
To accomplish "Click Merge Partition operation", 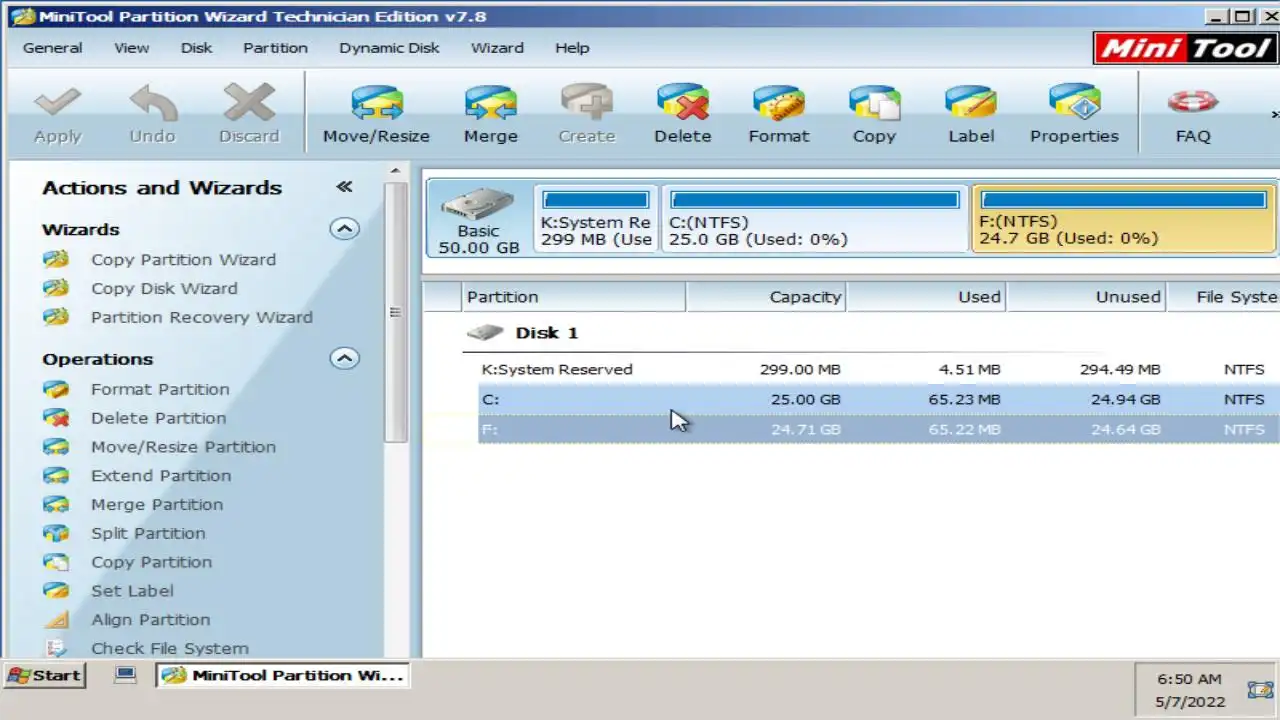I will pyautogui.click(x=157, y=506).
